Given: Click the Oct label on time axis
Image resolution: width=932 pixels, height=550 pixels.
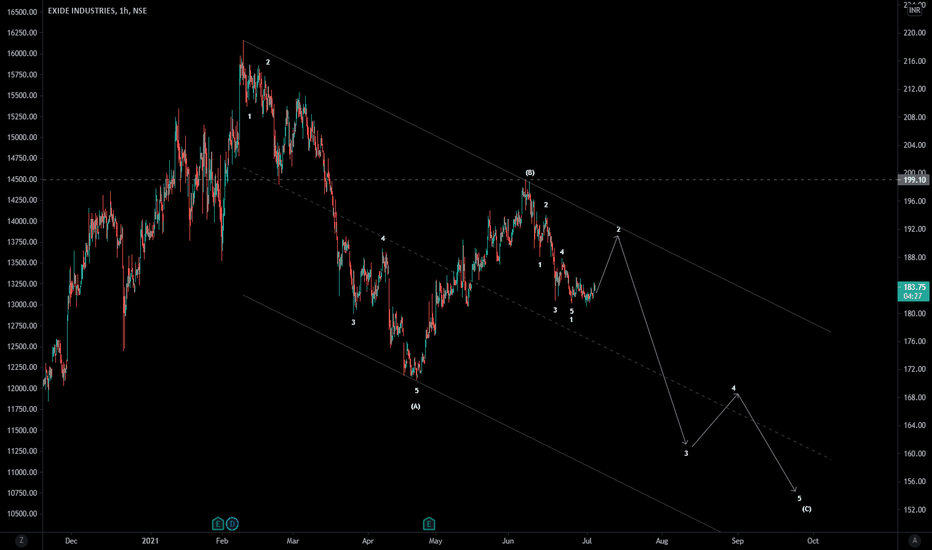Looking at the screenshot, I should pos(813,541).
